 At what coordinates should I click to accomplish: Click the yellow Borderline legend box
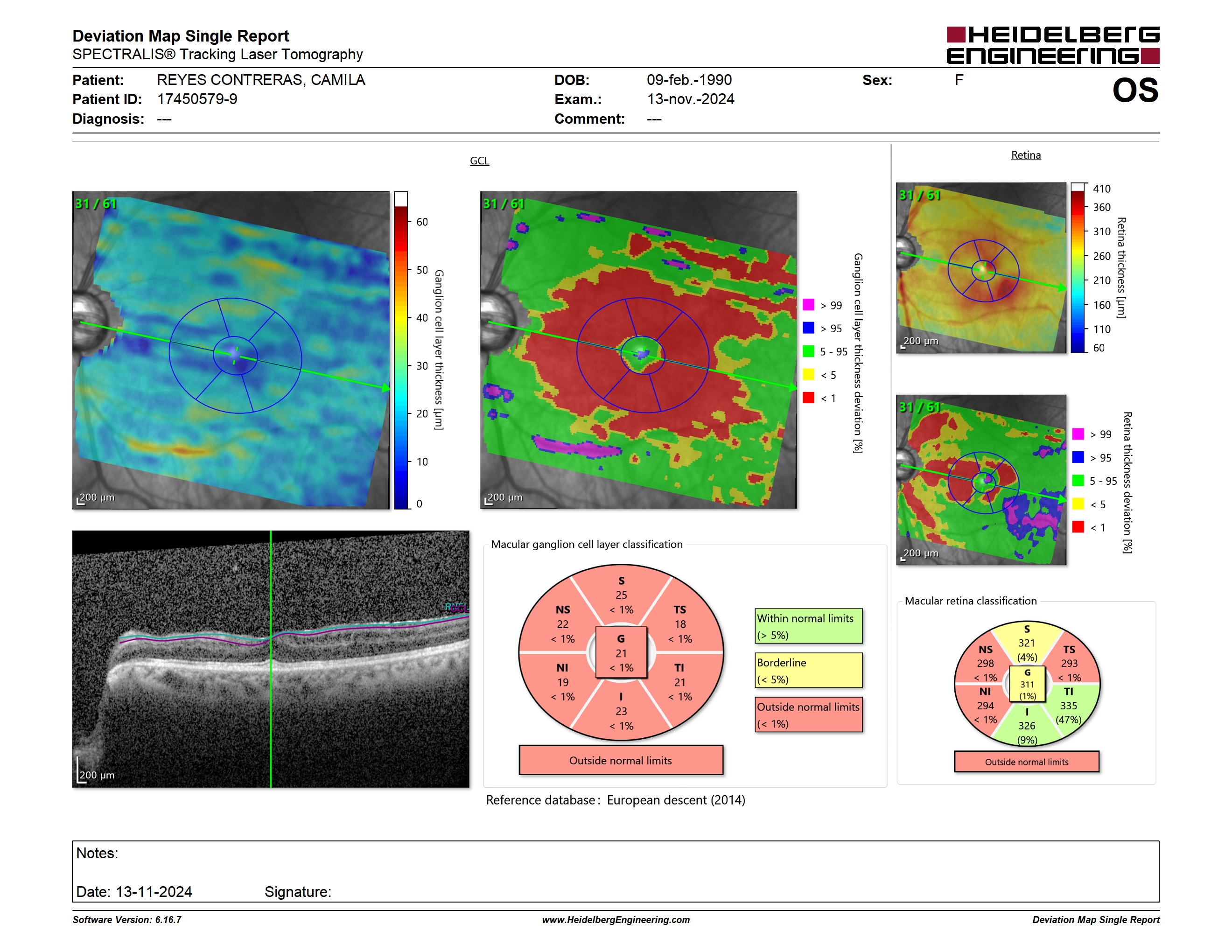click(809, 671)
